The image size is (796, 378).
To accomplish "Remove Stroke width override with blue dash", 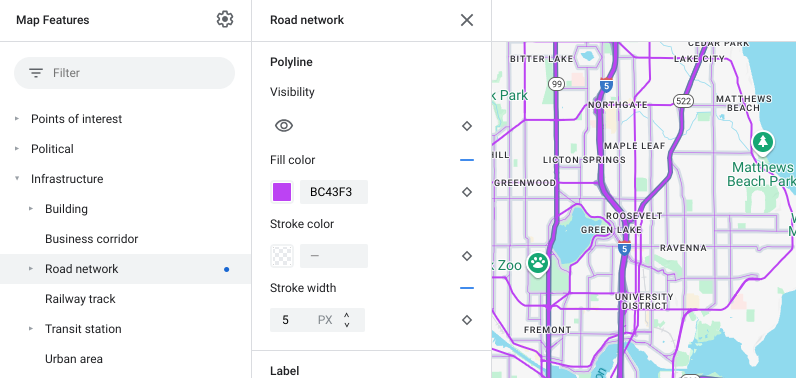I will point(467,288).
